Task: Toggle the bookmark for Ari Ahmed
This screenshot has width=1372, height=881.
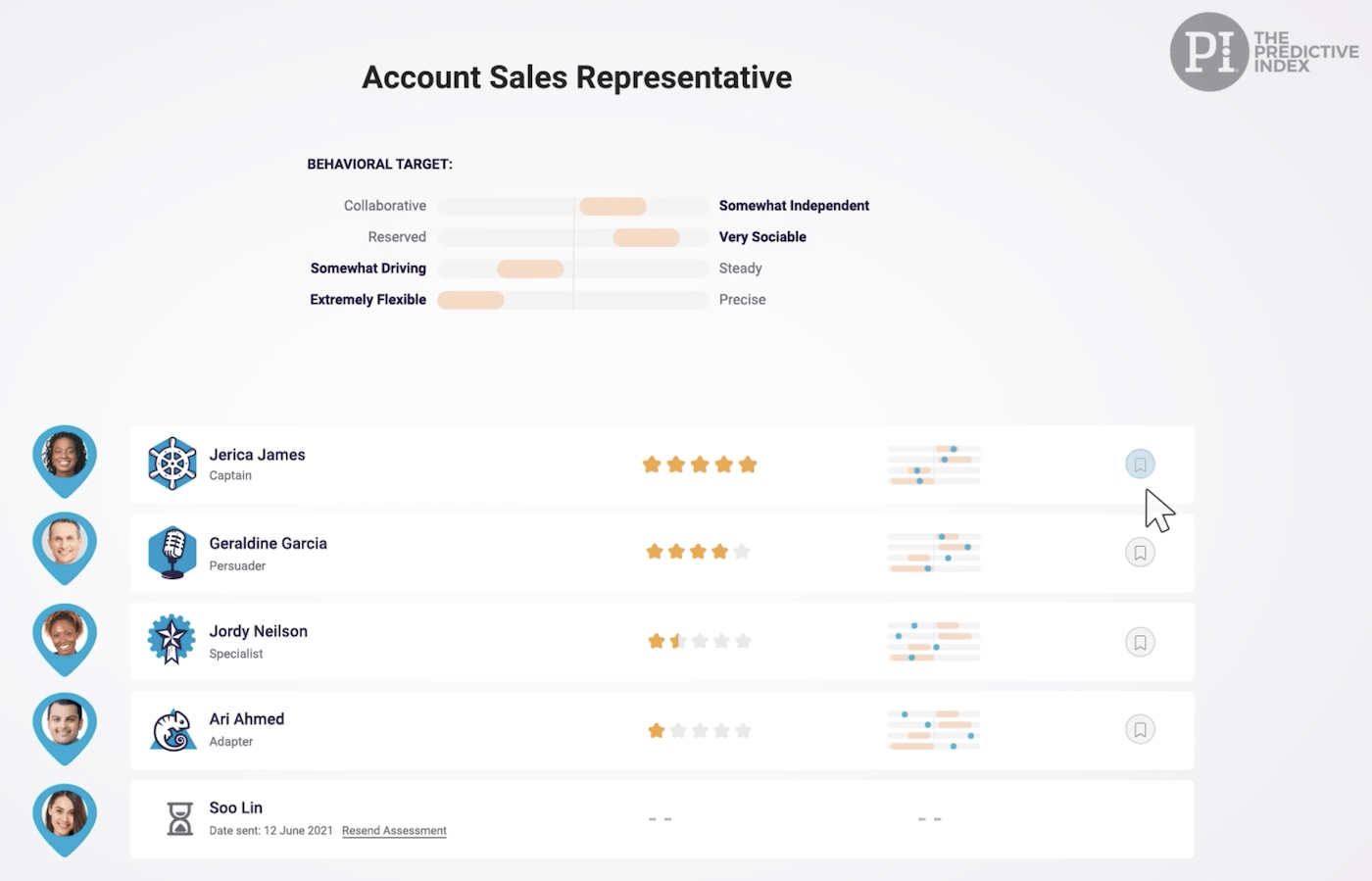Action: (x=1140, y=729)
